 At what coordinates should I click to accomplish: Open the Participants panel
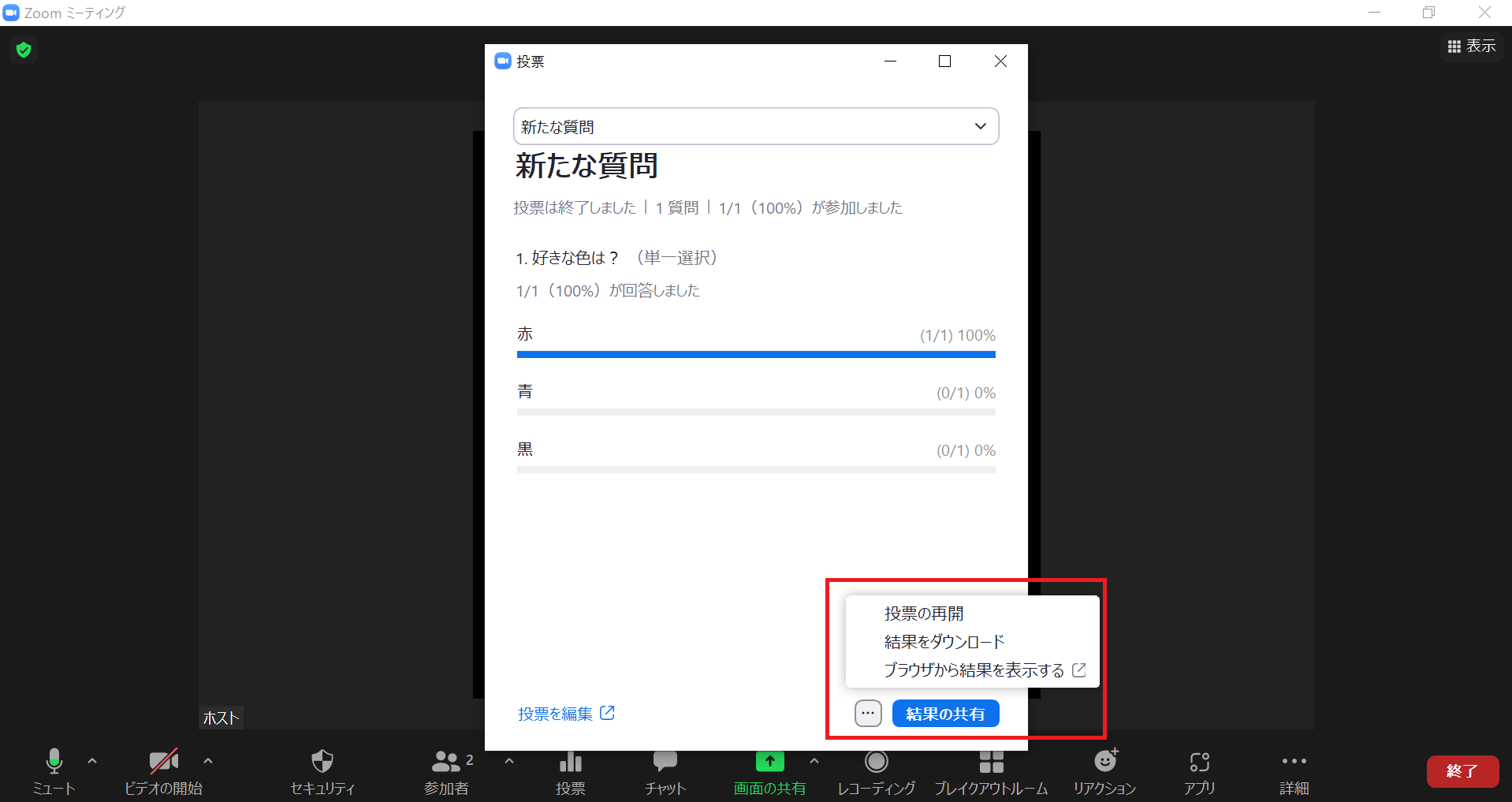tap(446, 770)
